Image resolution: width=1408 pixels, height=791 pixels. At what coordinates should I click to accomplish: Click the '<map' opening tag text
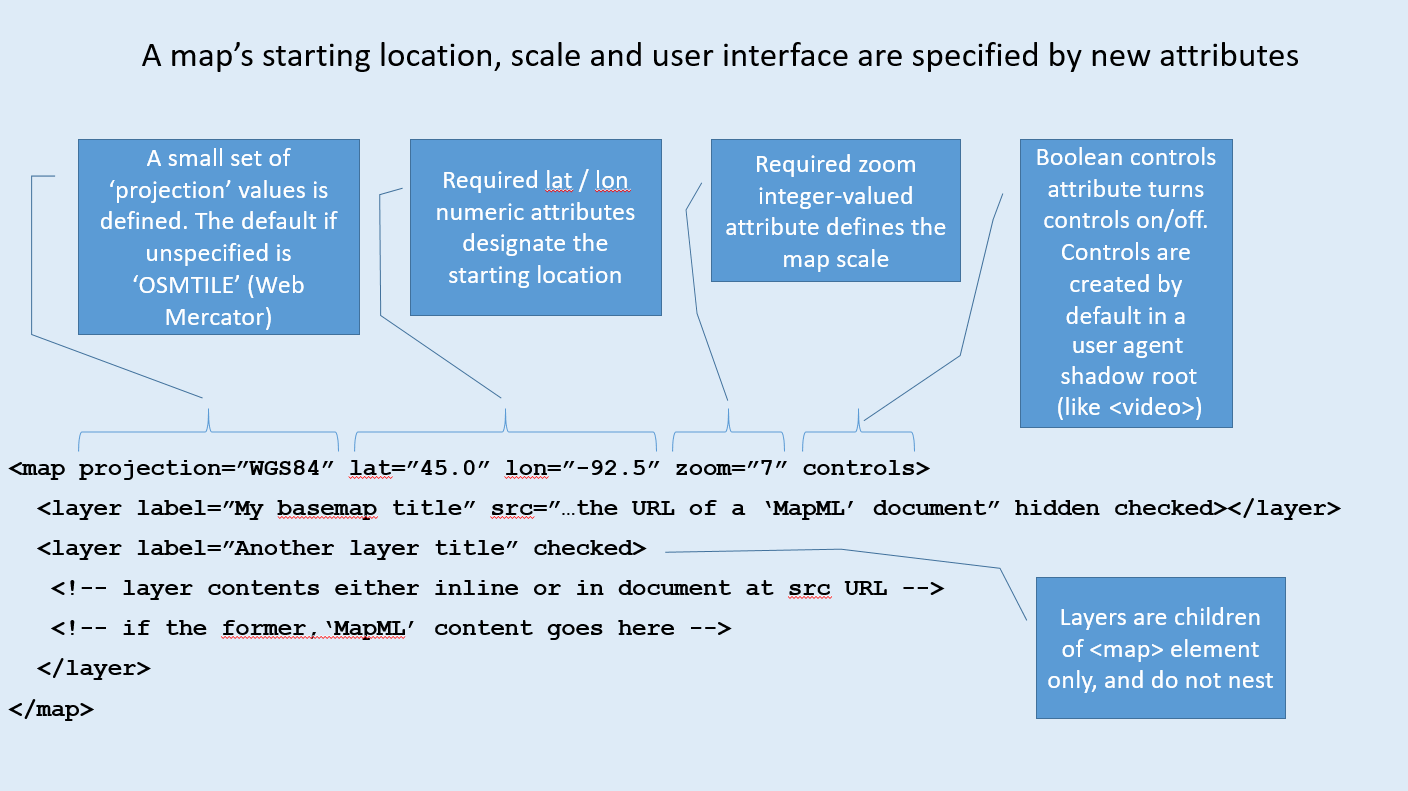click(x=36, y=468)
